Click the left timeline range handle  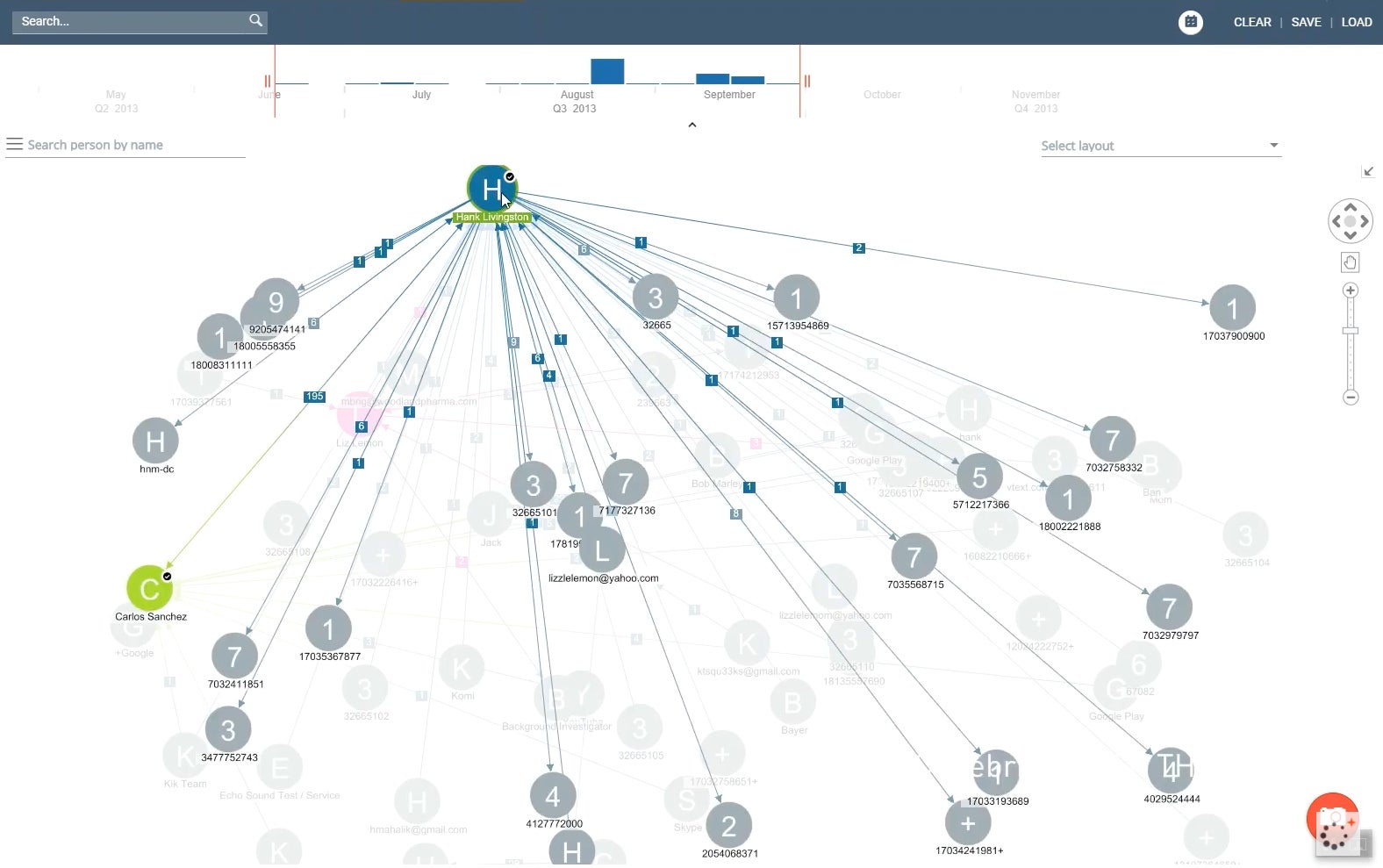269,81
